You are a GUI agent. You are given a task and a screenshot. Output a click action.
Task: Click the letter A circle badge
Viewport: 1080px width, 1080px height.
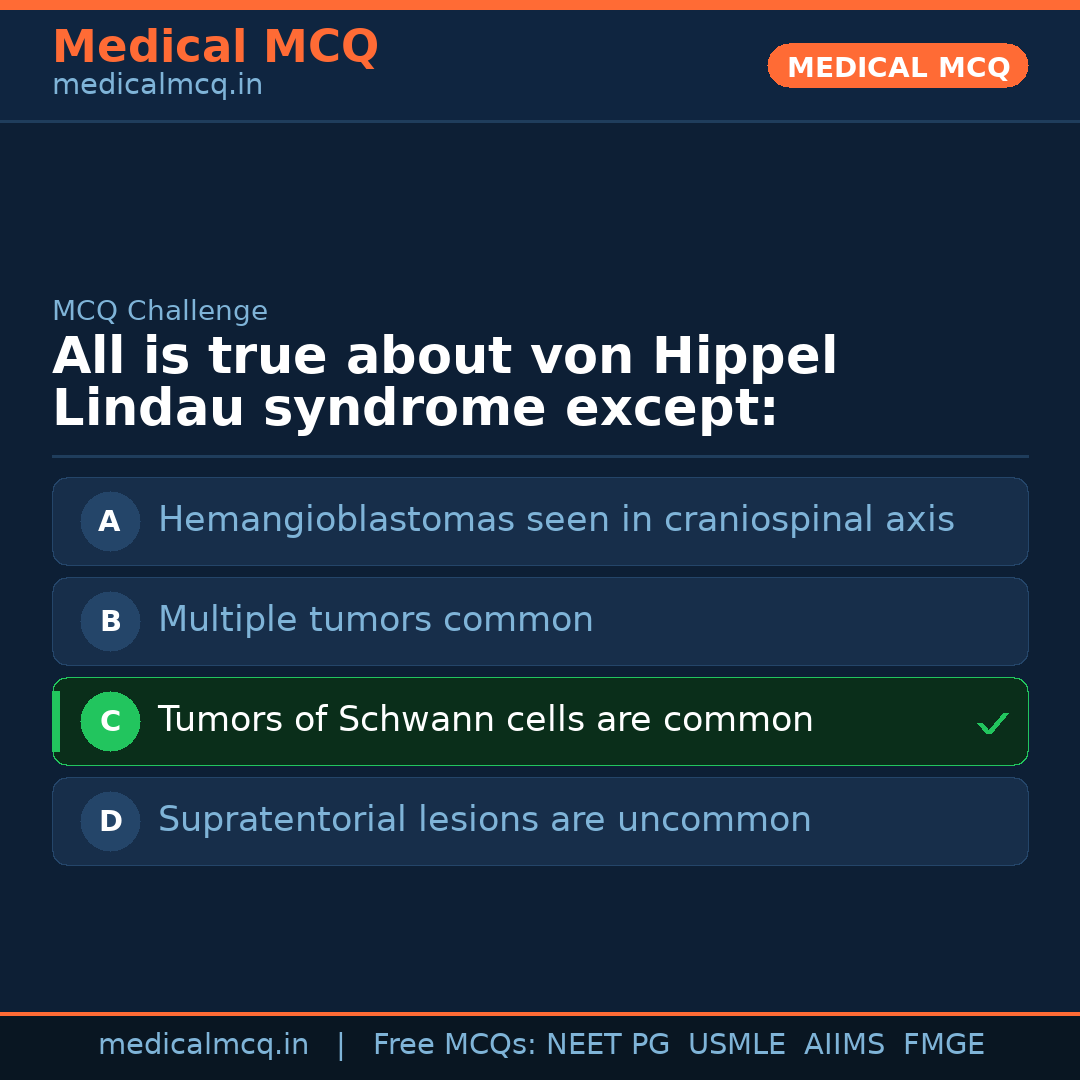pos(110,521)
